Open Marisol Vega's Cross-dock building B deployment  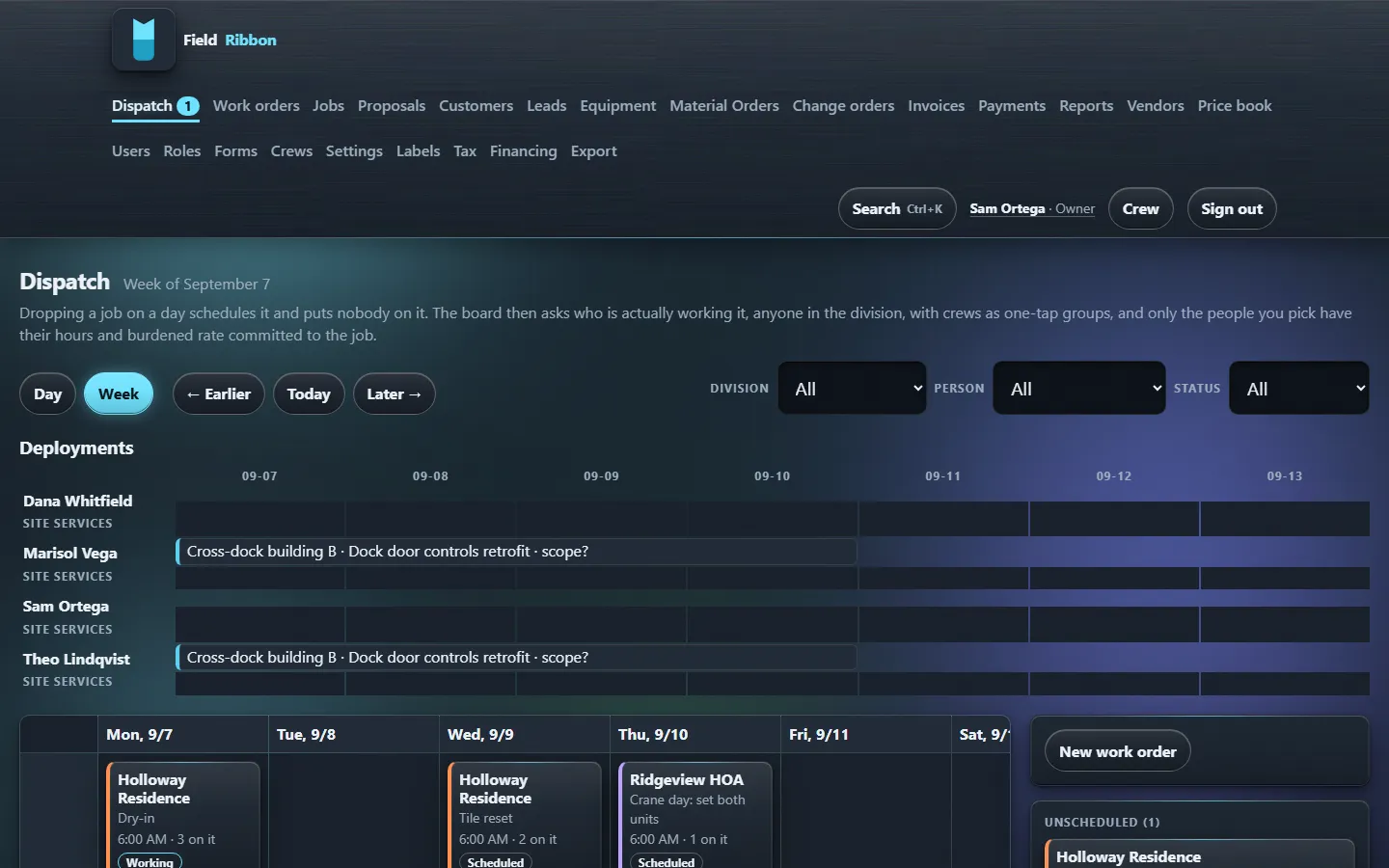coord(516,552)
